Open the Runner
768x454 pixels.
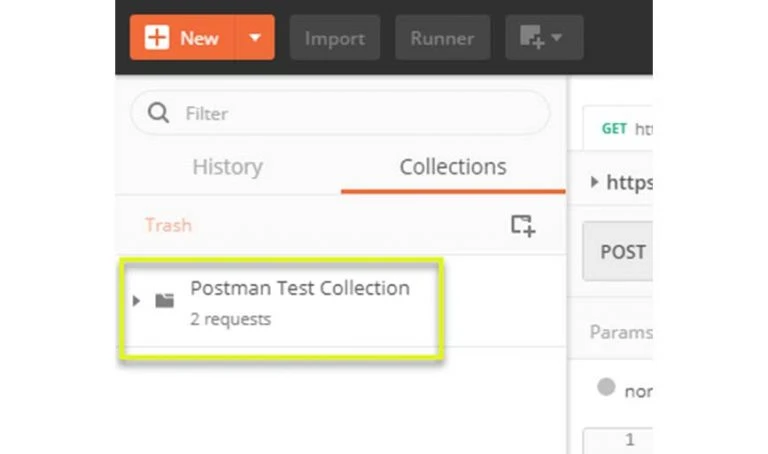point(442,38)
